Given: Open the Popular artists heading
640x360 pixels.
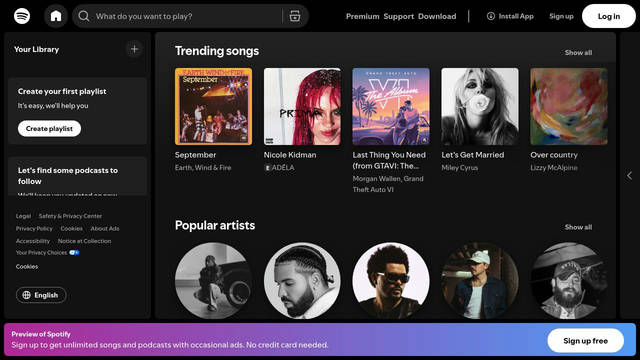Looking at the screenshot, I should [x=215, y=225].
